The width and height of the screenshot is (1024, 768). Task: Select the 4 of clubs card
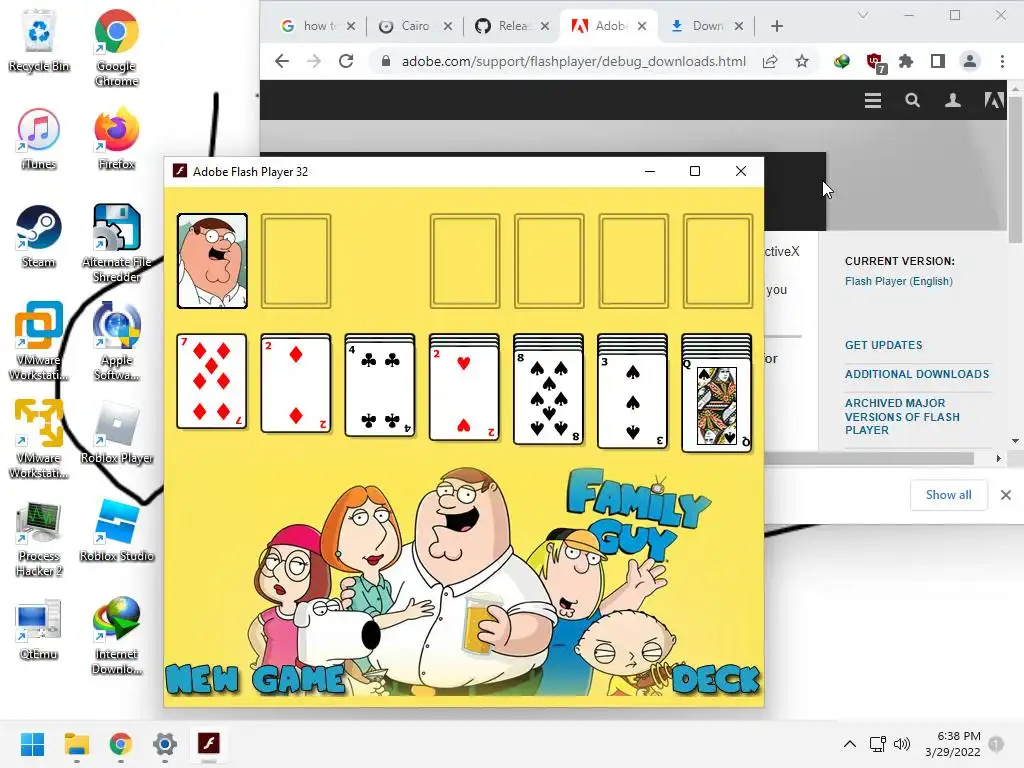(380, 389)
